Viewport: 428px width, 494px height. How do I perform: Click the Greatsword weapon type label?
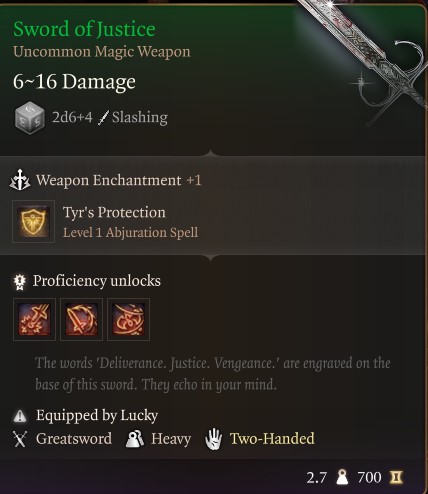[x=74, y=439]
